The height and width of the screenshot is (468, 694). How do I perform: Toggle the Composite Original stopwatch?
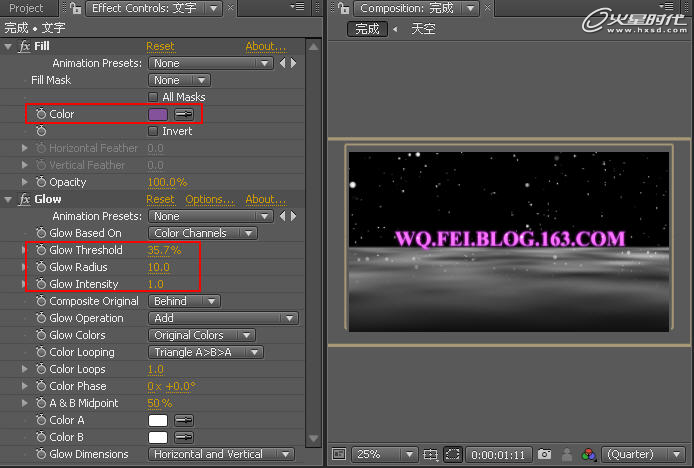(x=41, y=301)
